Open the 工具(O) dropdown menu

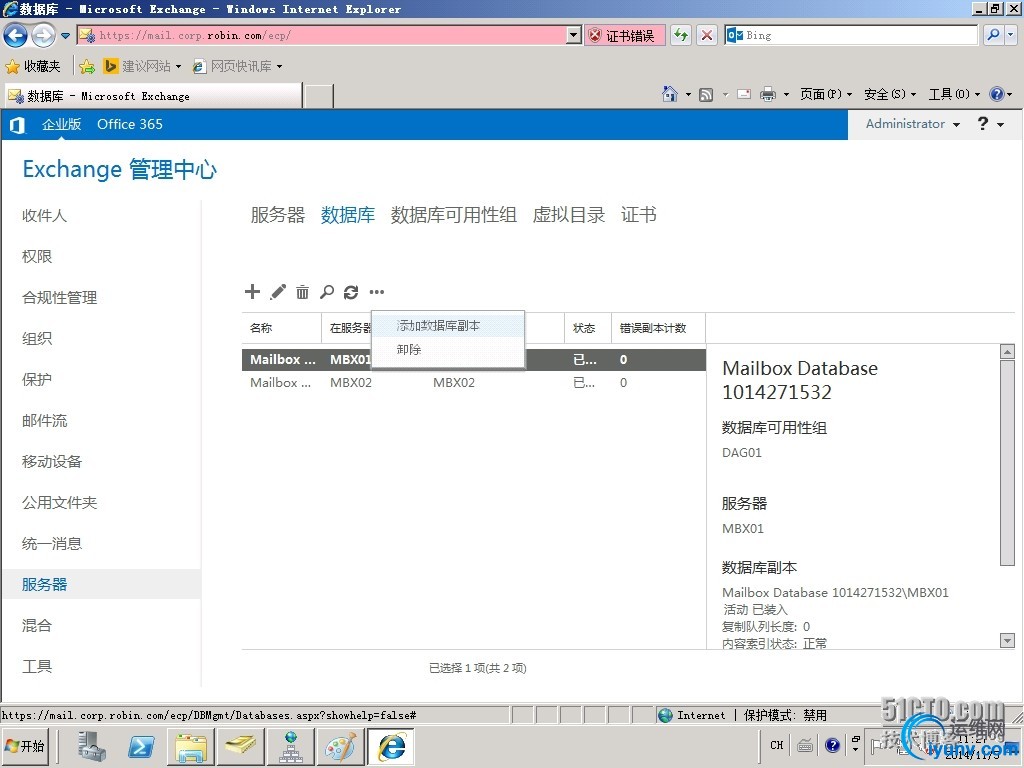pos(954,95)
